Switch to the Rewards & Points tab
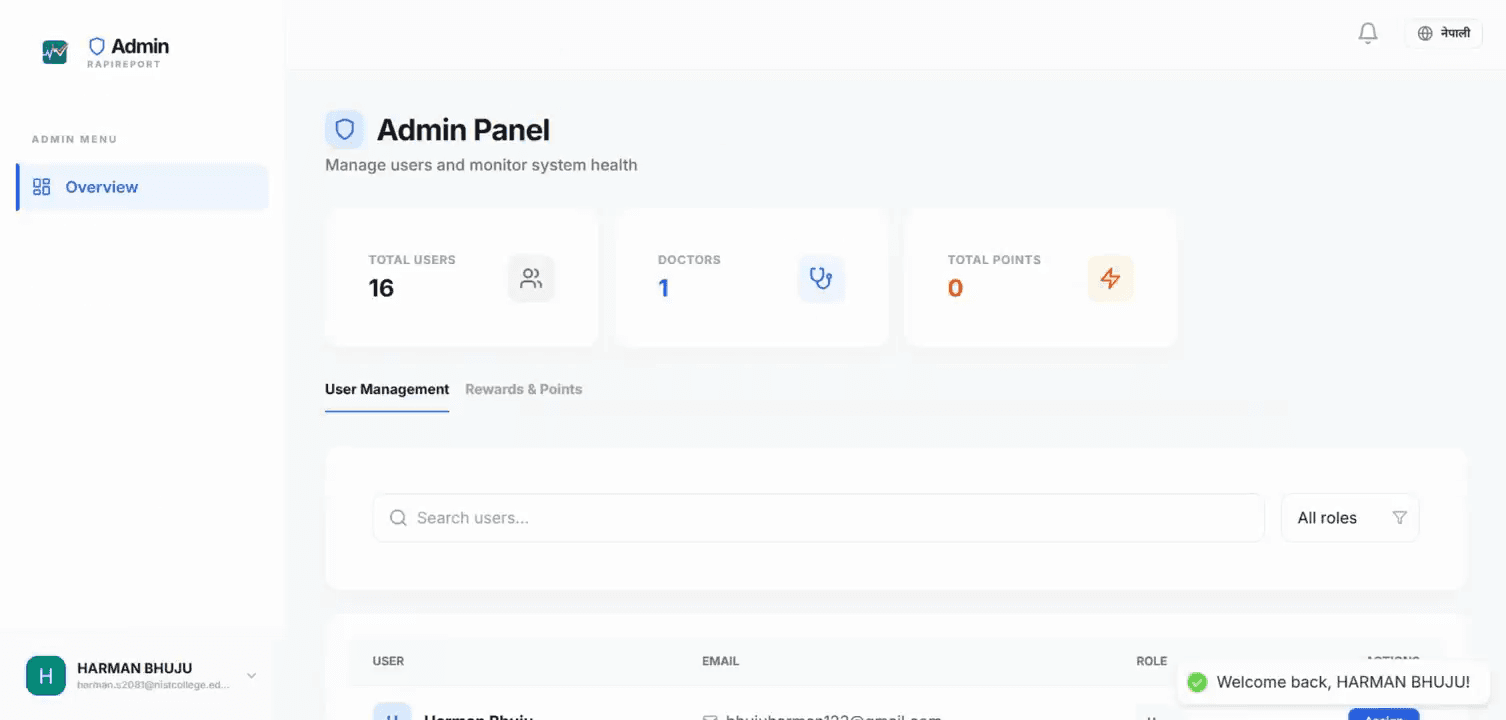 [x=523, y=389]
